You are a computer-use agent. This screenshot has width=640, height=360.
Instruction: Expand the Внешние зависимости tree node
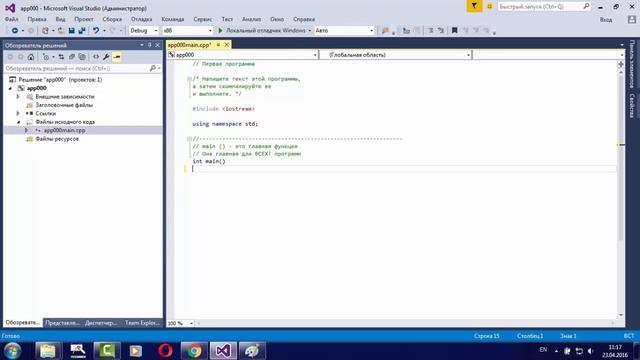(x=18, y=97)
